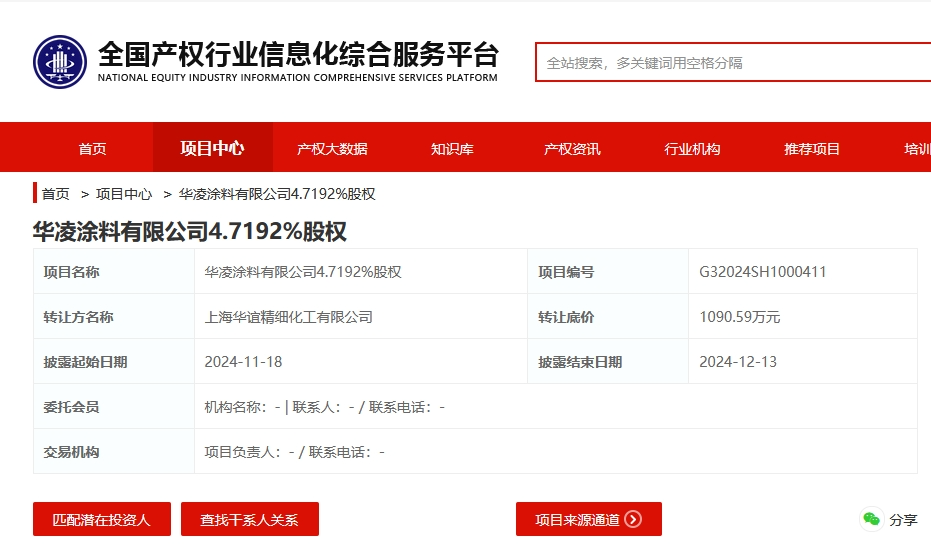
Task: Open the 产权资讯 navigation item
Action: tap(572, 148)
